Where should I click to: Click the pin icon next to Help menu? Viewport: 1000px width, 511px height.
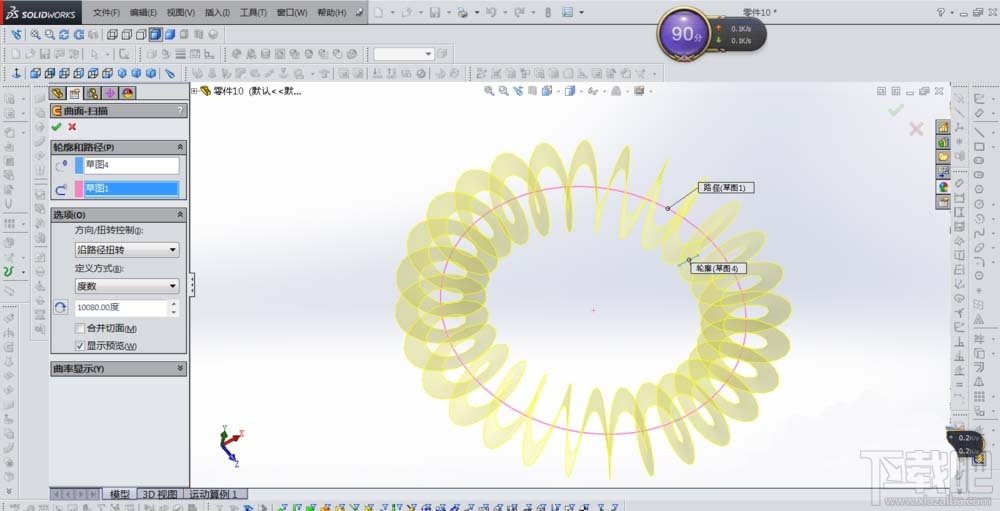coord(360,12)
